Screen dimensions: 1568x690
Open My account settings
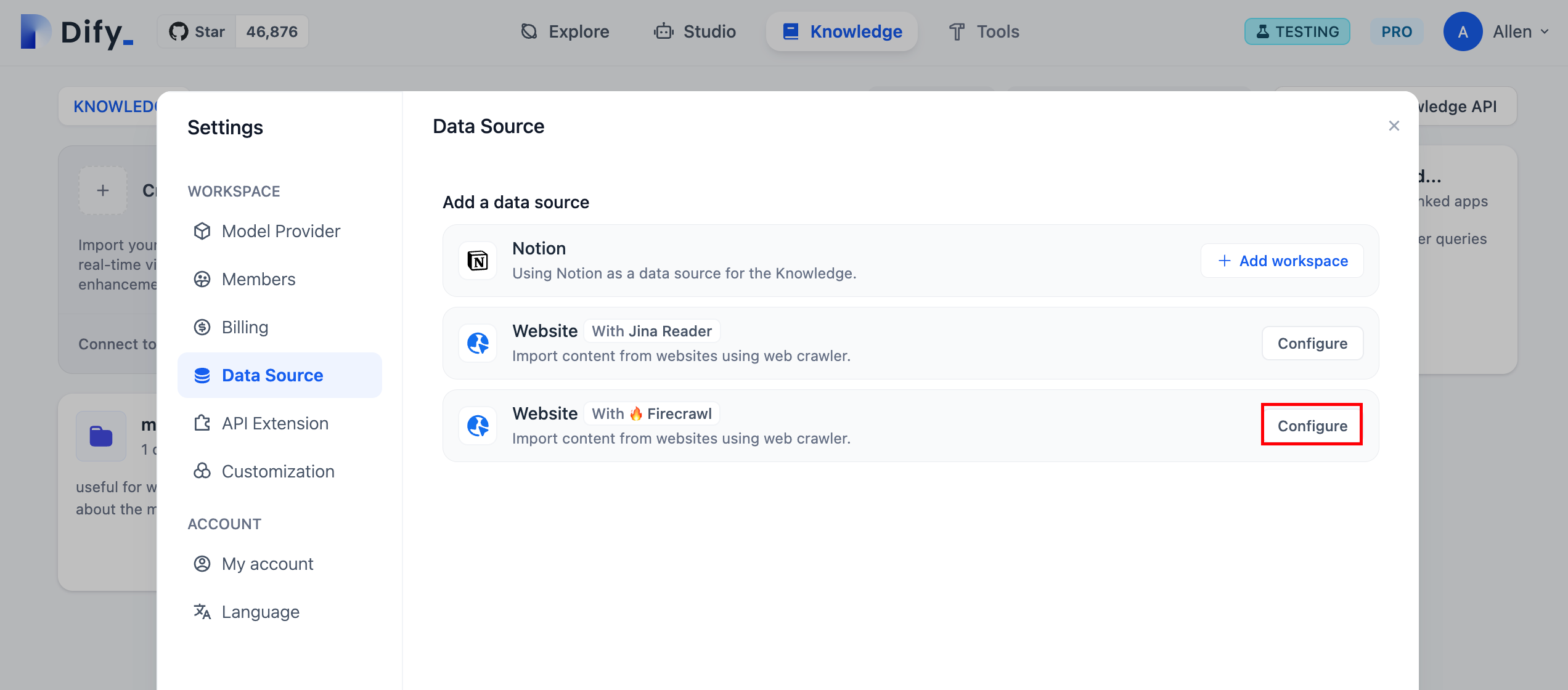pyautogui.click(x=267, y=564)
